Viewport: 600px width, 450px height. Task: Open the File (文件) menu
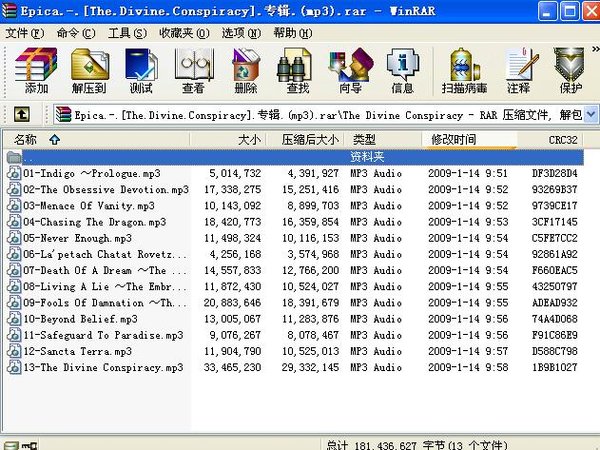[24, 33]
